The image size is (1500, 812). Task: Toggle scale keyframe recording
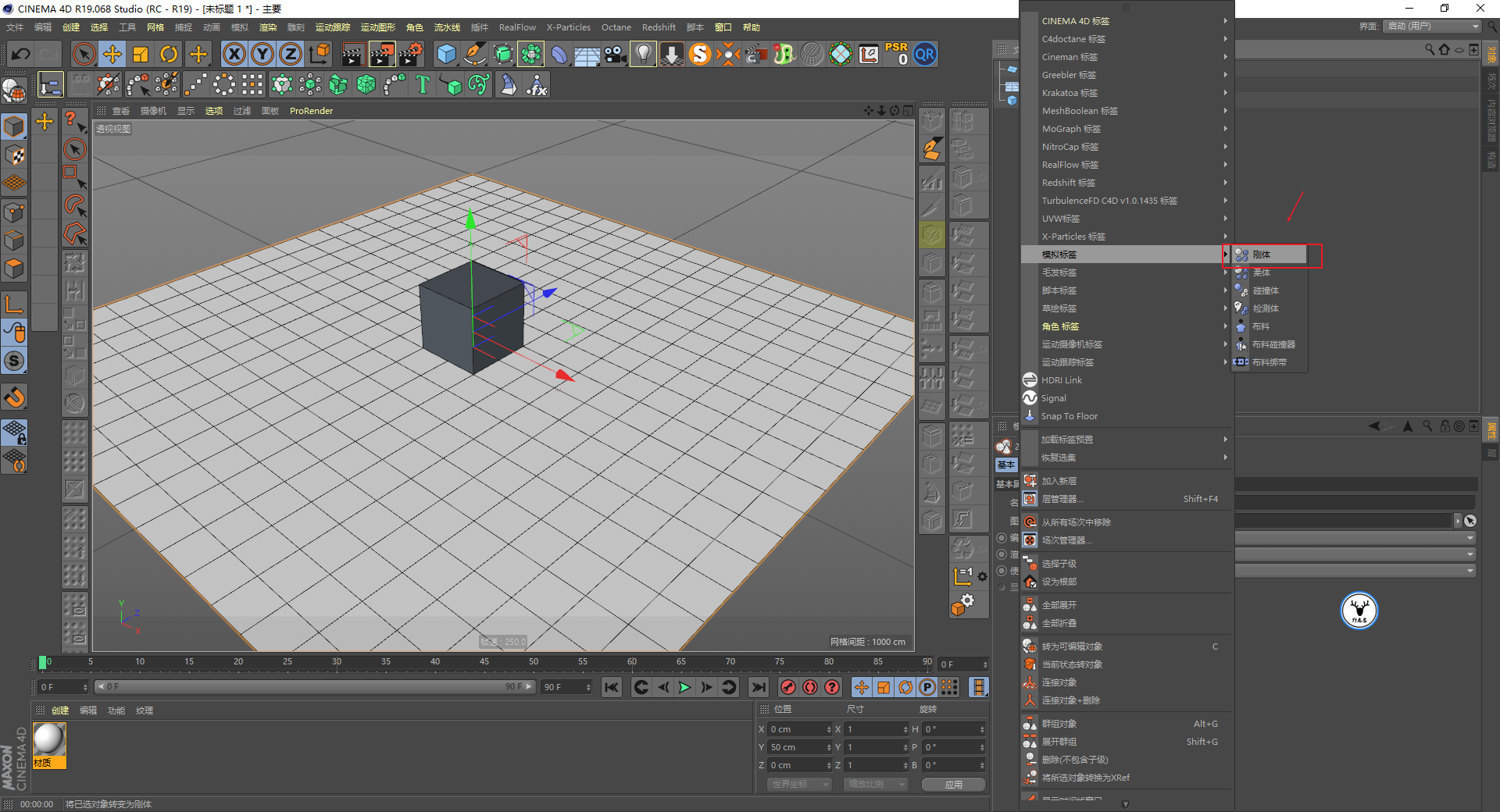[884, 687]
